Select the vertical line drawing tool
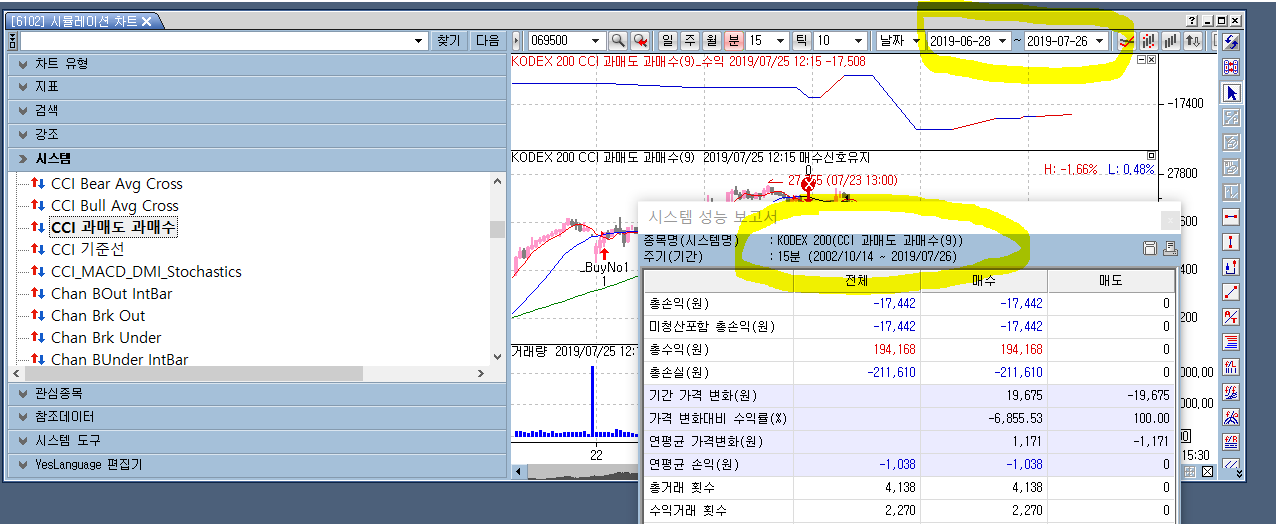 1231,242
